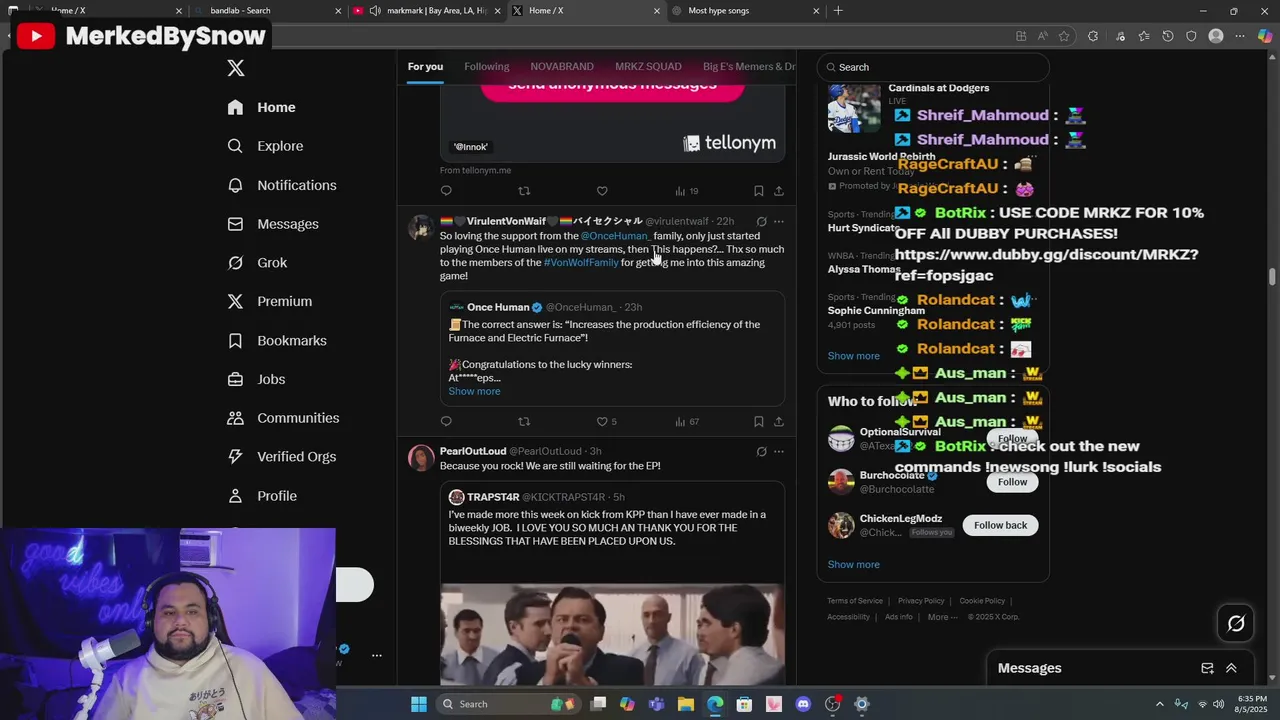Expand the Messages drawer
This screenshot has height=720, width=1280.
tap(1231, 668)
